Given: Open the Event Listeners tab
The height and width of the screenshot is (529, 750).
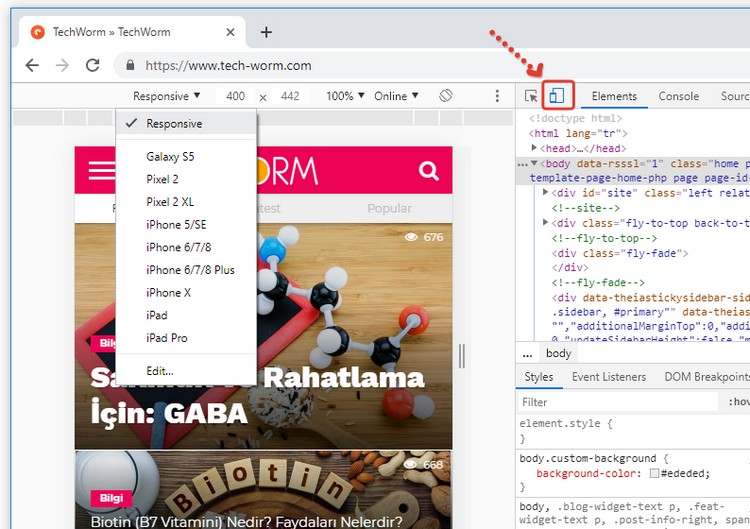Looking at the screenshot, I should click(609, 377).
